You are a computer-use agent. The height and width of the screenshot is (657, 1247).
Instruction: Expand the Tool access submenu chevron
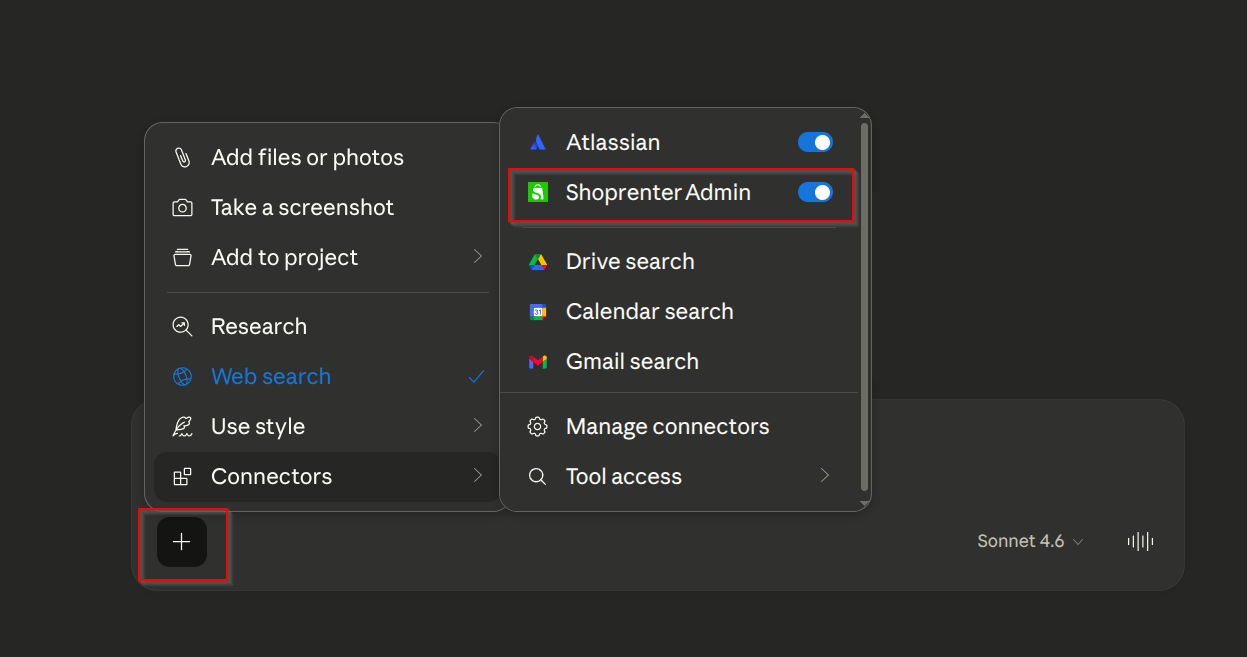(x=825, y=475)
